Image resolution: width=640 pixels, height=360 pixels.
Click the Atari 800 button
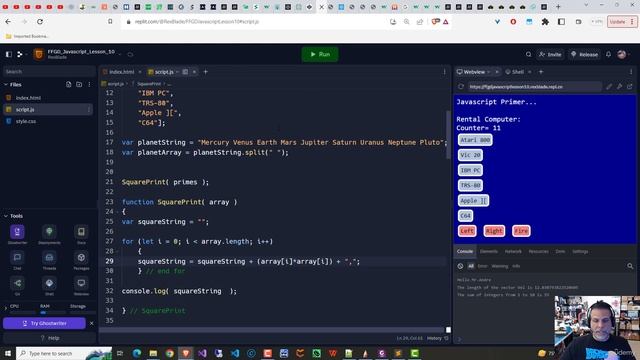475,140
